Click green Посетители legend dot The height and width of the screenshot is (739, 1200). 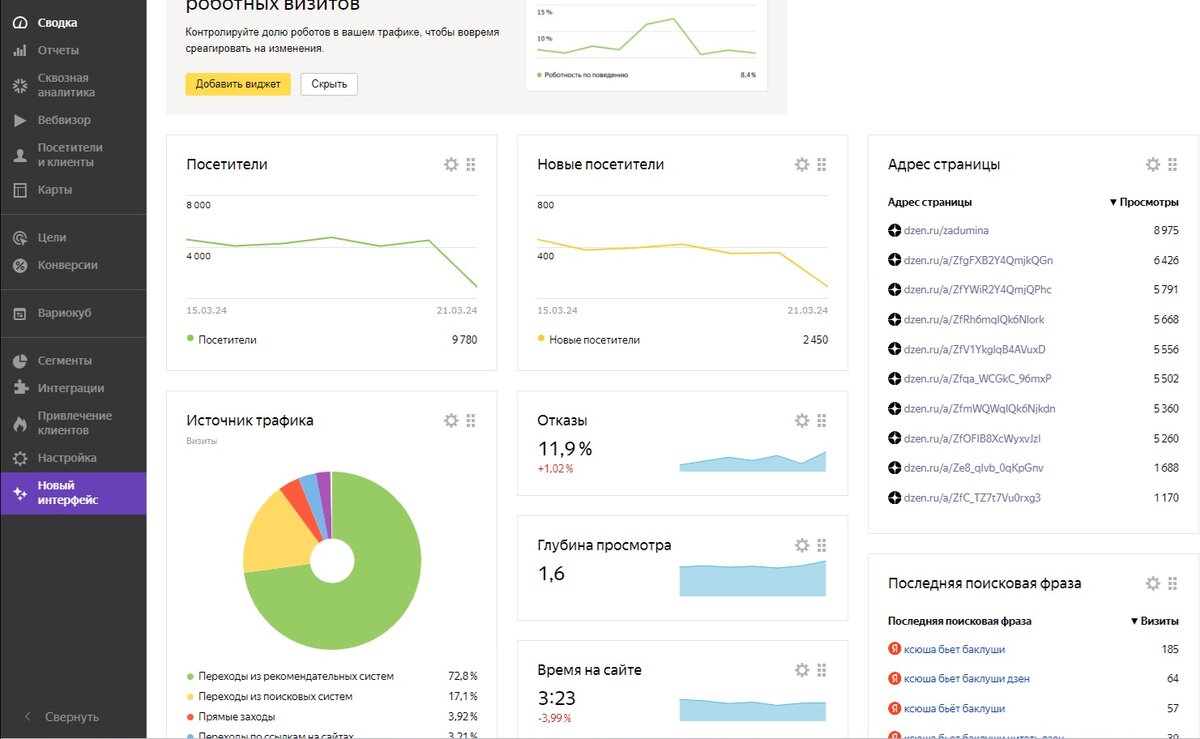(190, 339)
